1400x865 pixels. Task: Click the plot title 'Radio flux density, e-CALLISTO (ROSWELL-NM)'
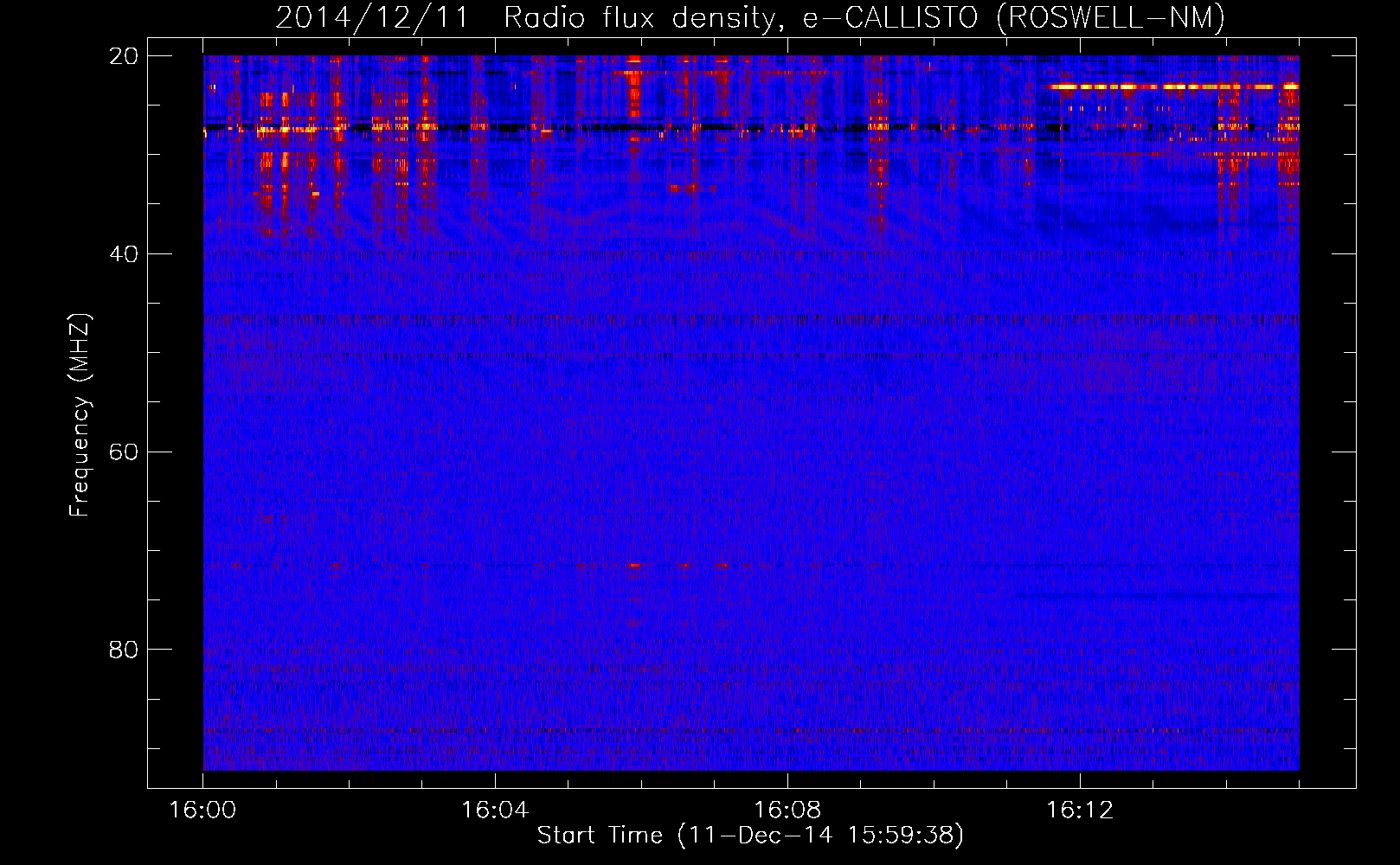coord(864,18)
